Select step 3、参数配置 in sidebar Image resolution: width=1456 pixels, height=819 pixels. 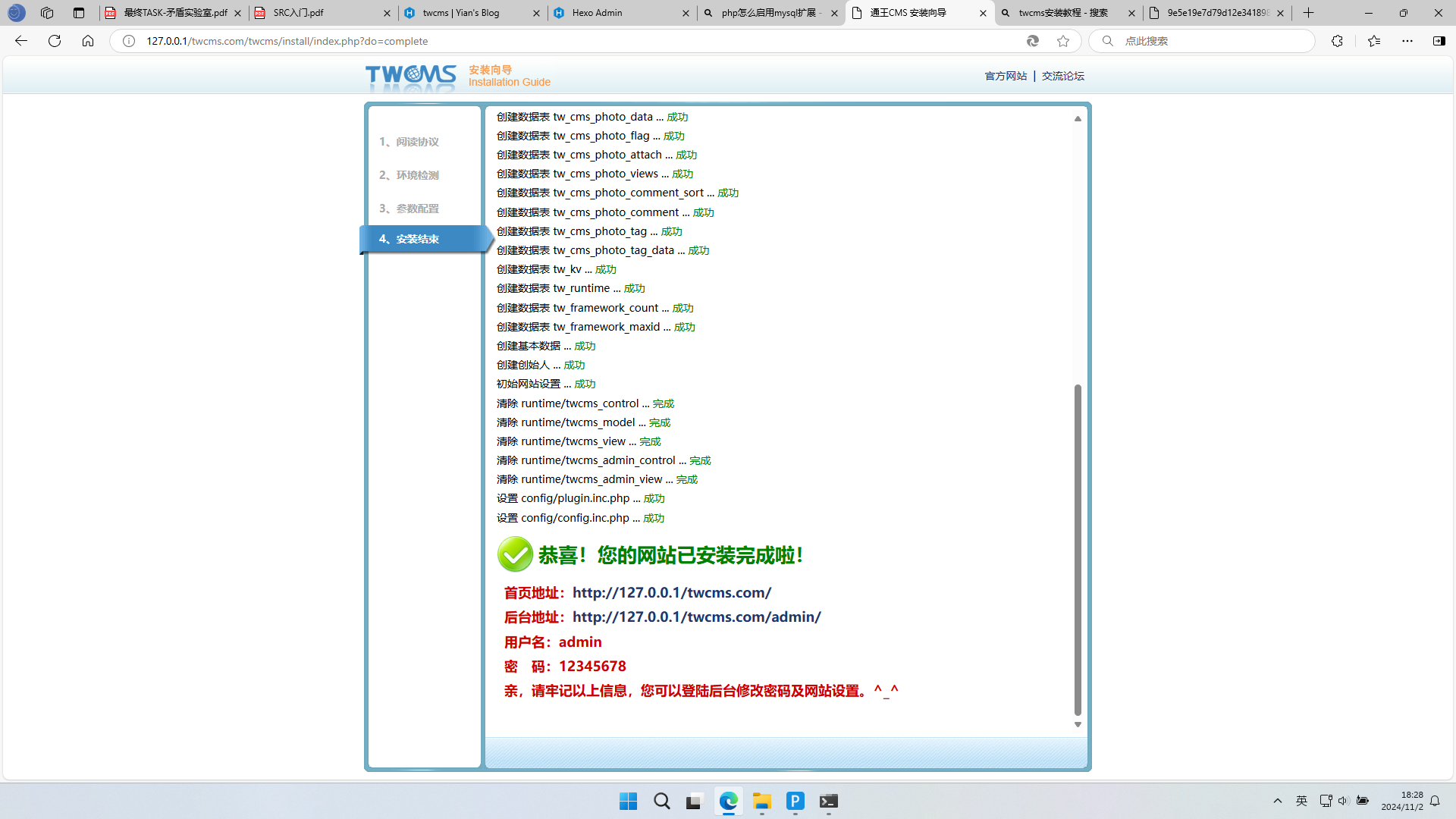(x=409, y=209)
